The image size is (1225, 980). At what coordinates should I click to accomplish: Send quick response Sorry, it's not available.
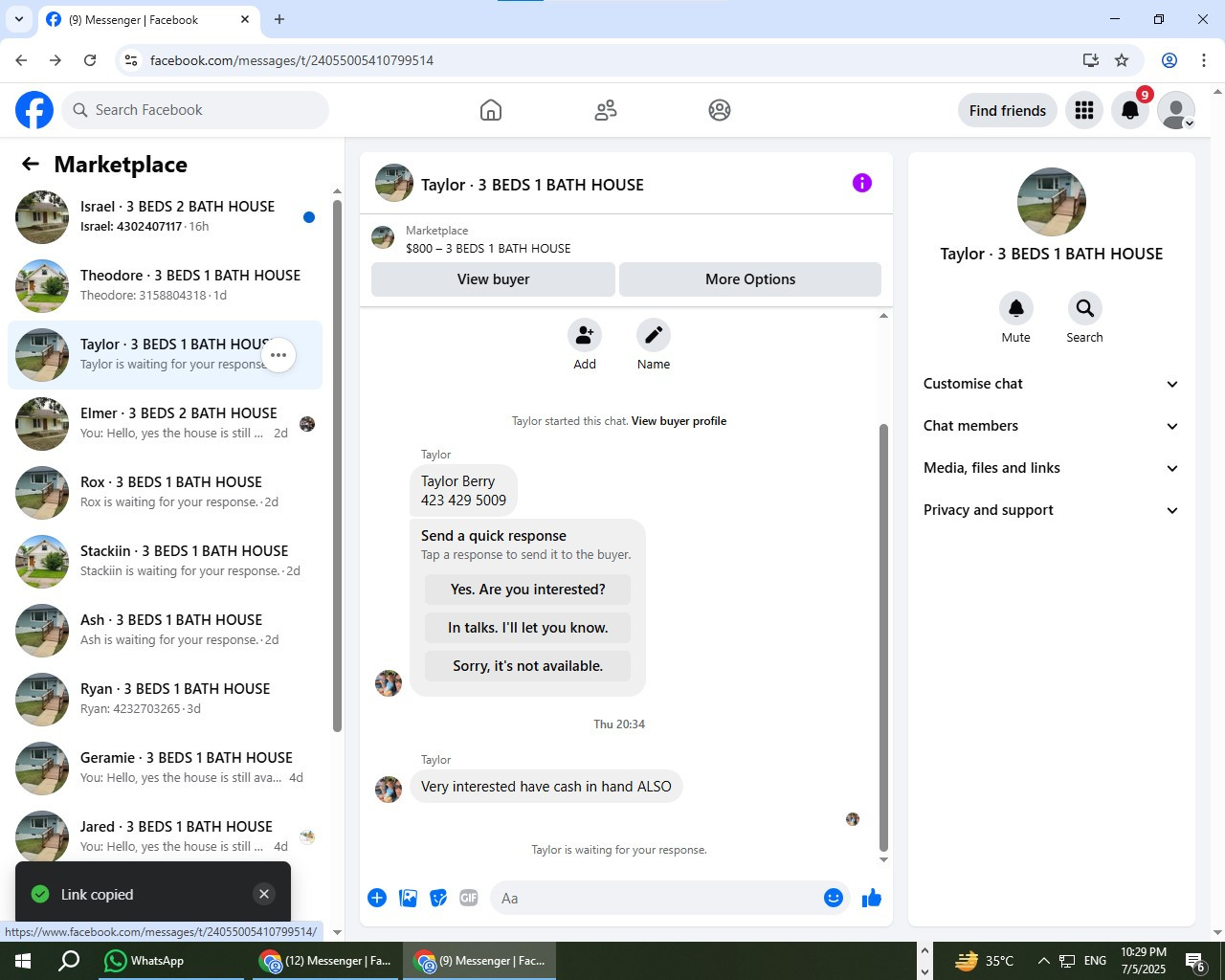click(x=527, y=666)
